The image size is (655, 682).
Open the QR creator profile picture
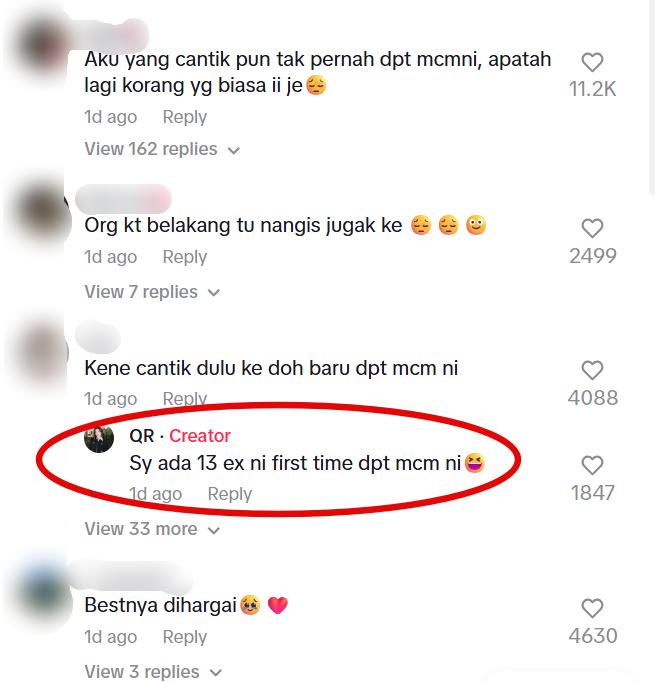pos(99,439)
